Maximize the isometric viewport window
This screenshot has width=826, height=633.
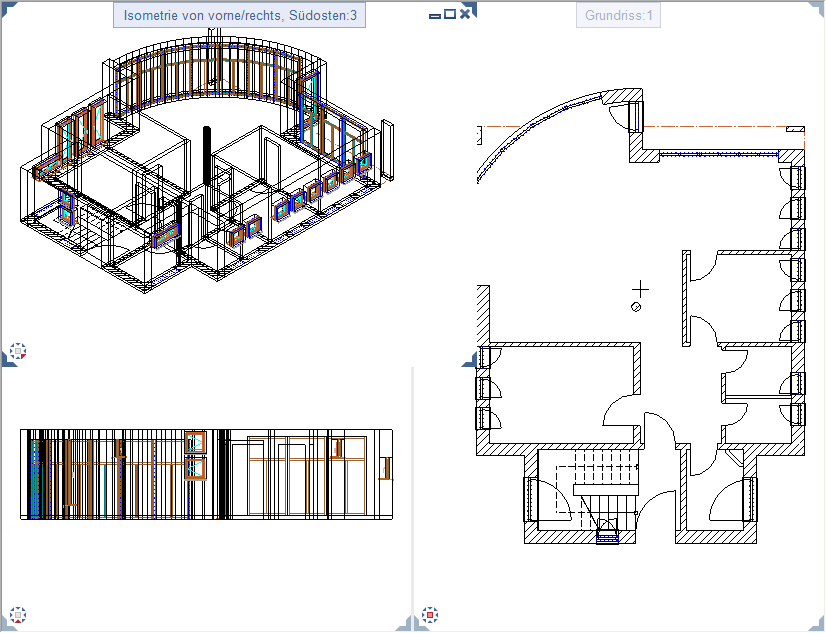[x=450, y=14]
